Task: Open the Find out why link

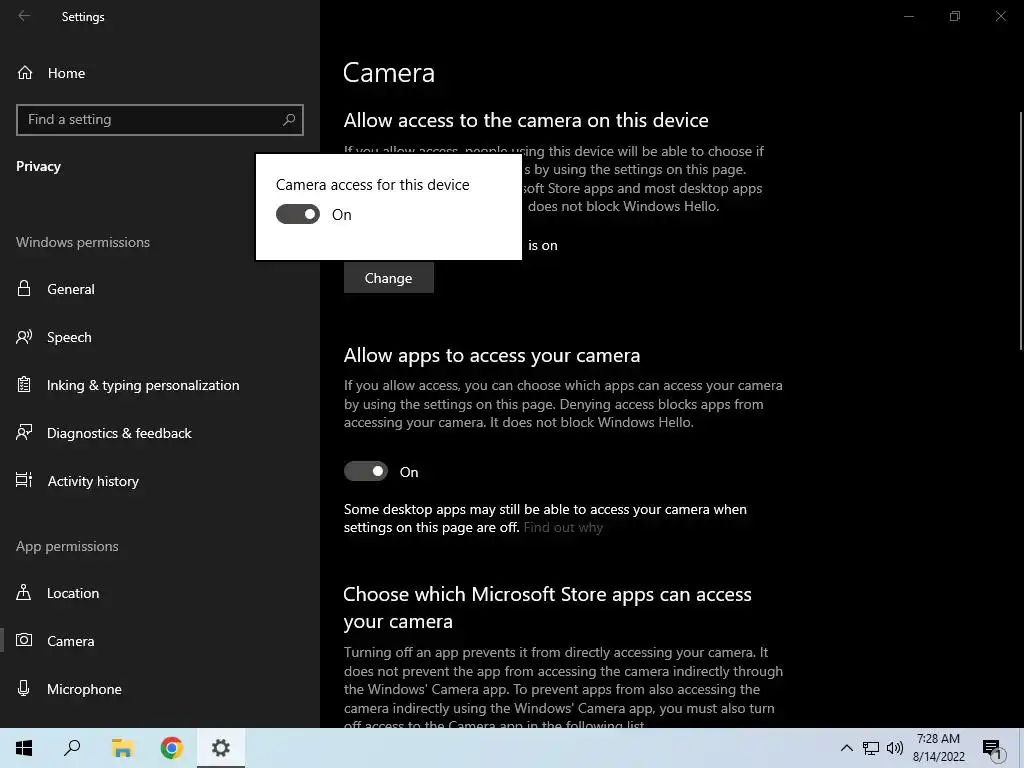Action: pos(563,527)
